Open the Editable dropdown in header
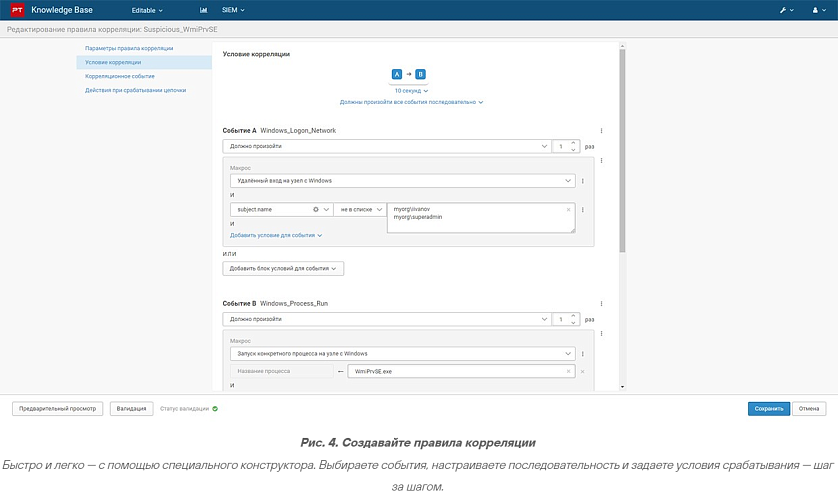The height and width of the screenshot is (500, 838). click(147, 10)
